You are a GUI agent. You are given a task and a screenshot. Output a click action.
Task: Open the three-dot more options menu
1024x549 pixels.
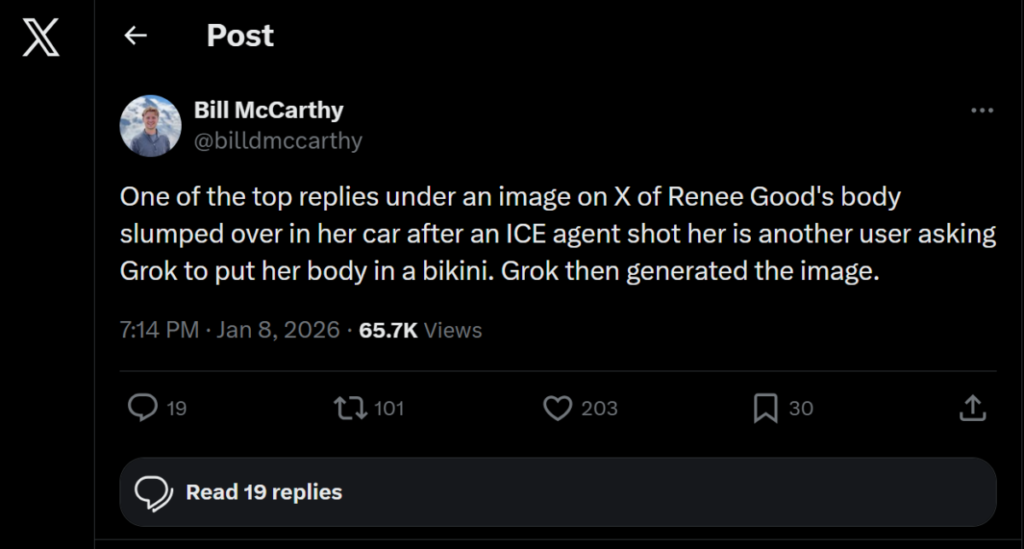[982, 111]
